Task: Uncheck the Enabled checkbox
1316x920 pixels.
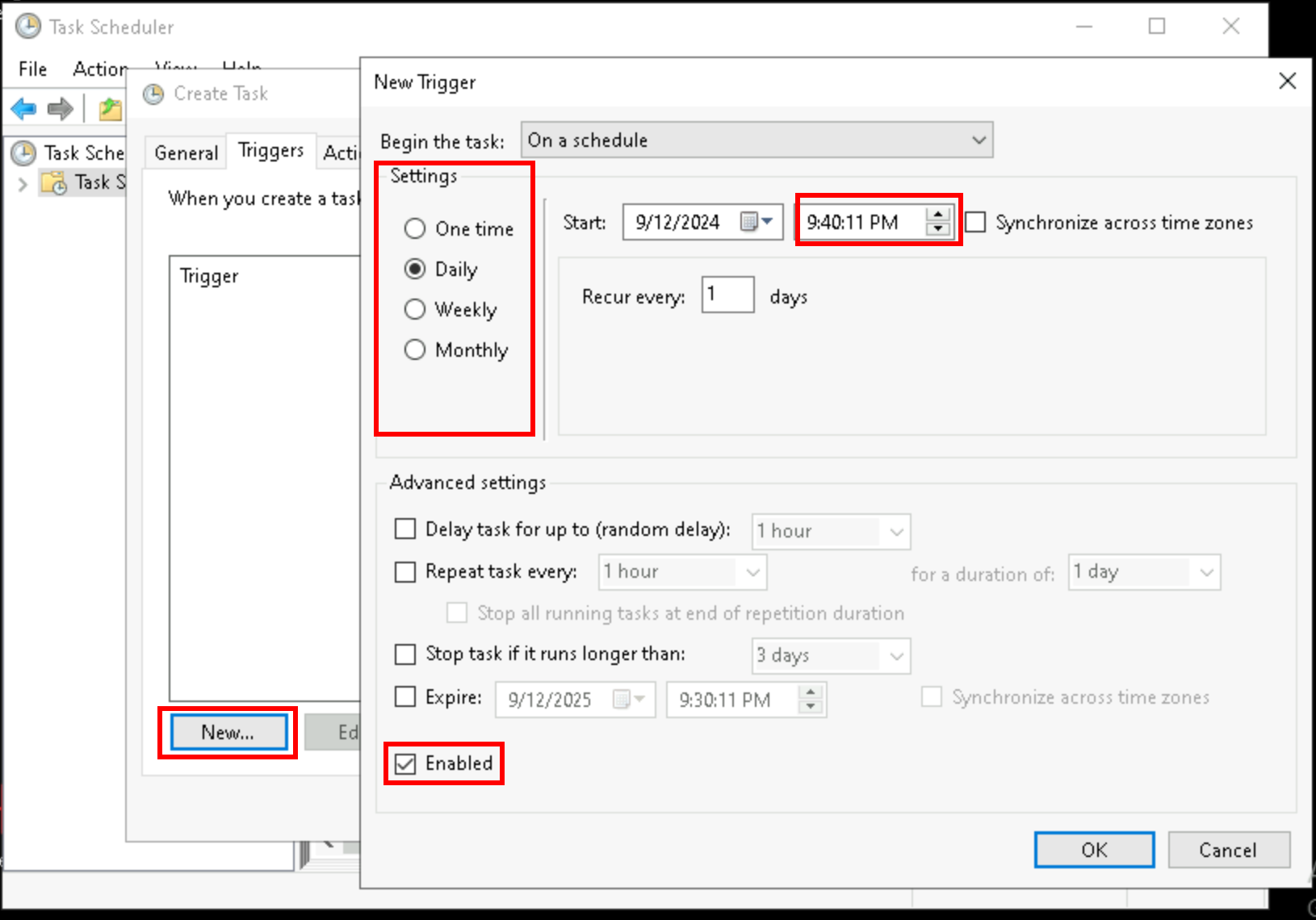Action: 405,763
